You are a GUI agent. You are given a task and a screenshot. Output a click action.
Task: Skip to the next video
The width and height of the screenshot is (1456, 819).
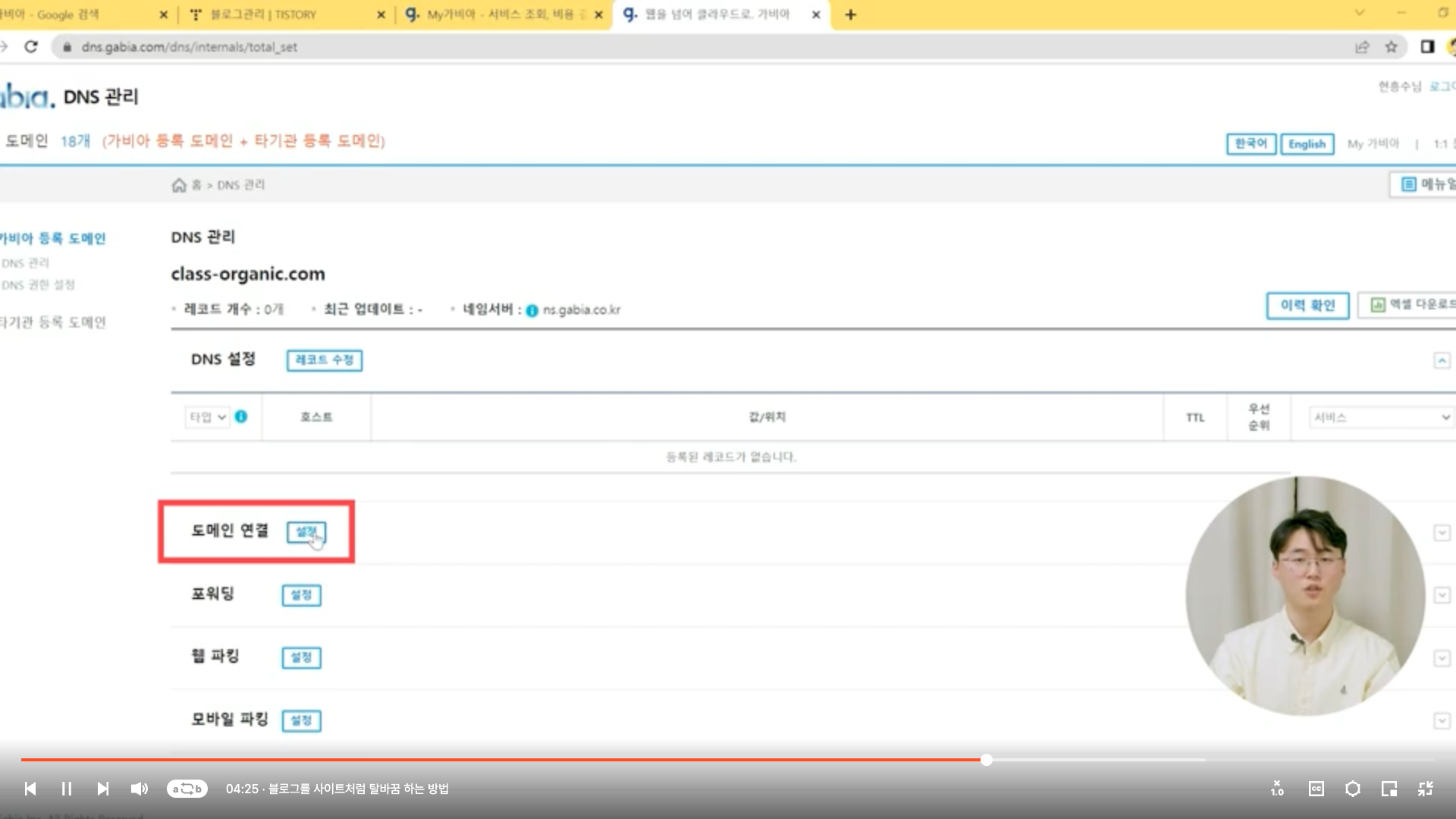click(103, 789)
